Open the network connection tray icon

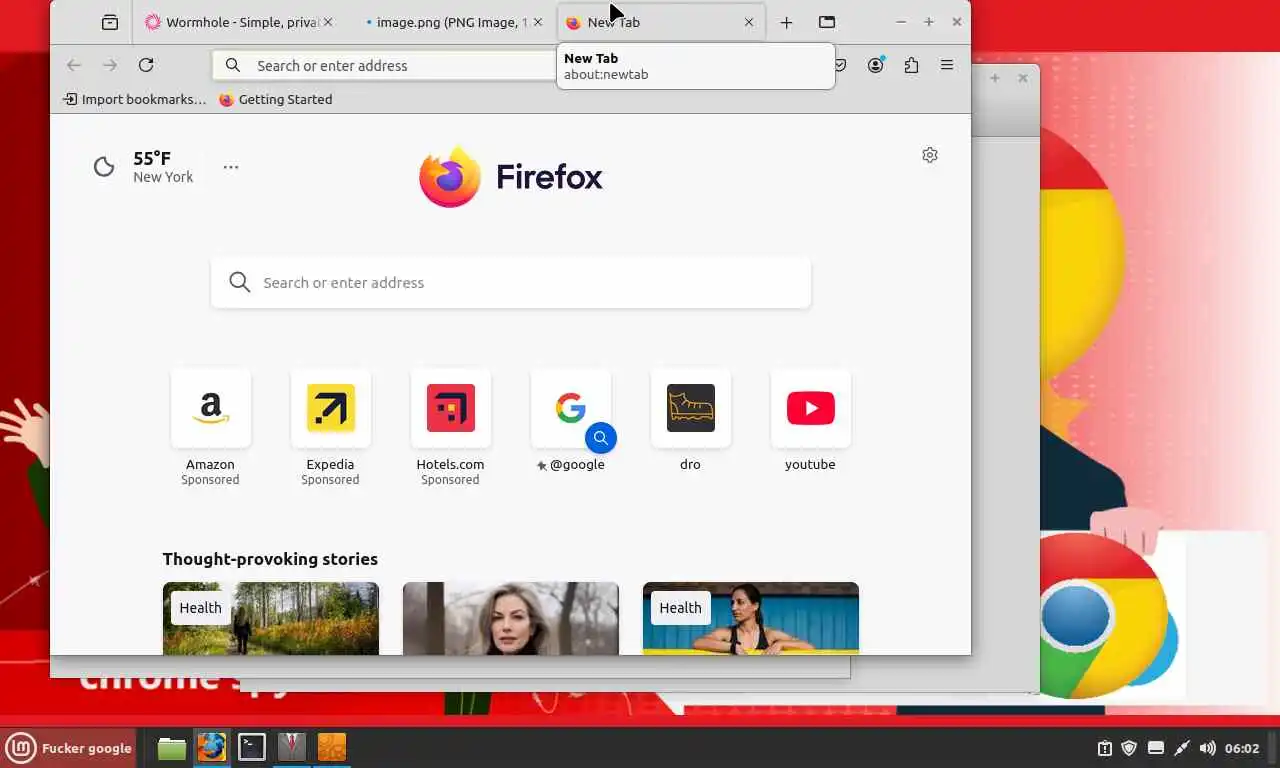[x=1182, y=748]
